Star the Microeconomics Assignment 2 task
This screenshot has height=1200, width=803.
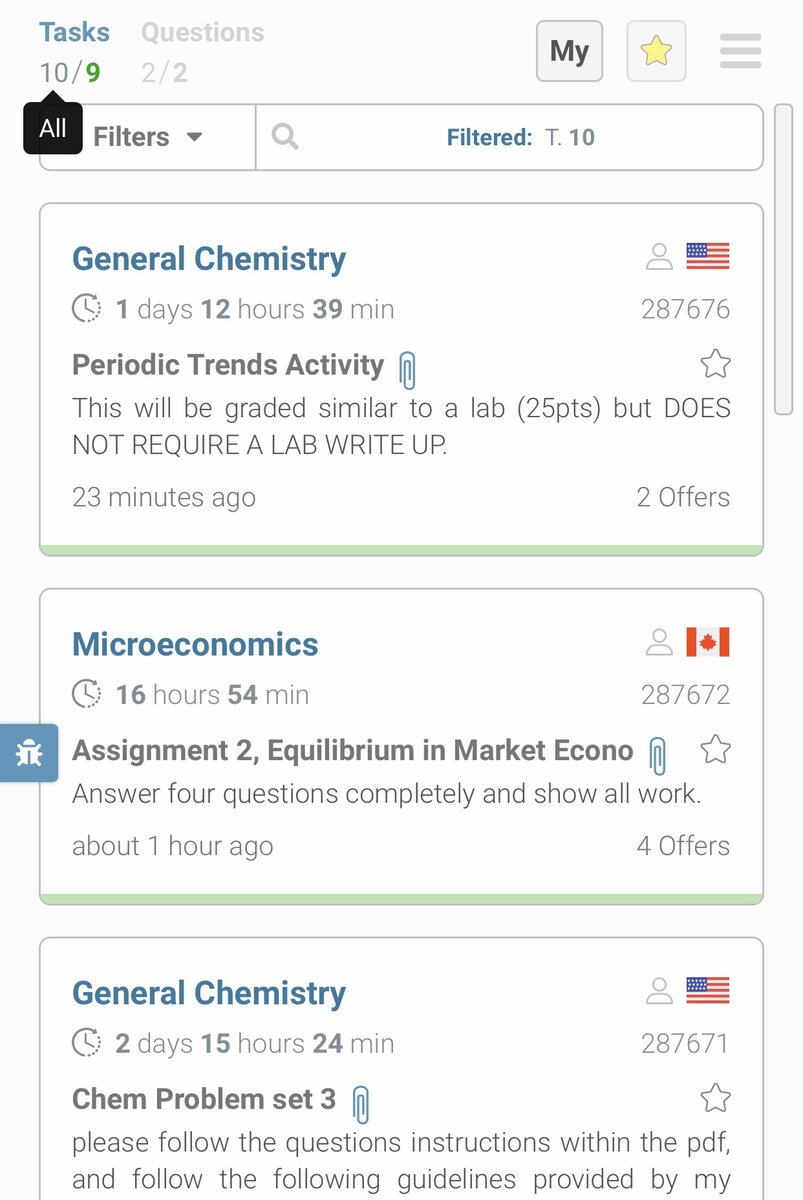point(715,748)
